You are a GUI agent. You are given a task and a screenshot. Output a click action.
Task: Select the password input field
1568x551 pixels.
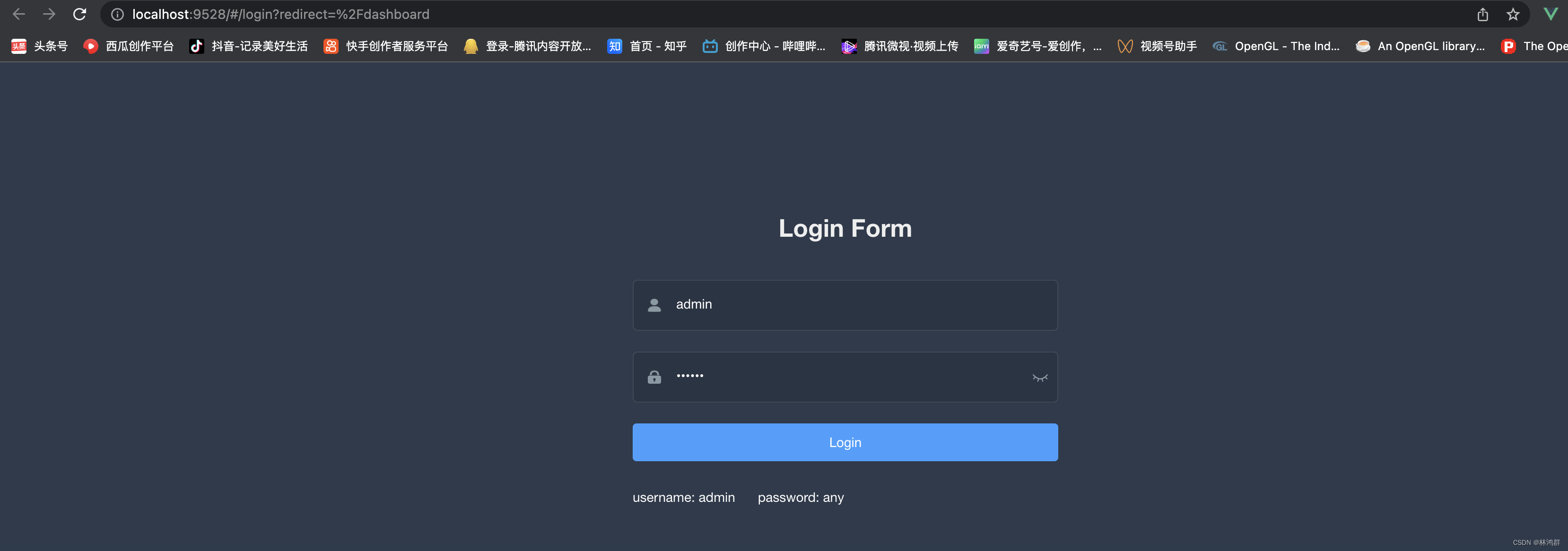coord(845,376)
